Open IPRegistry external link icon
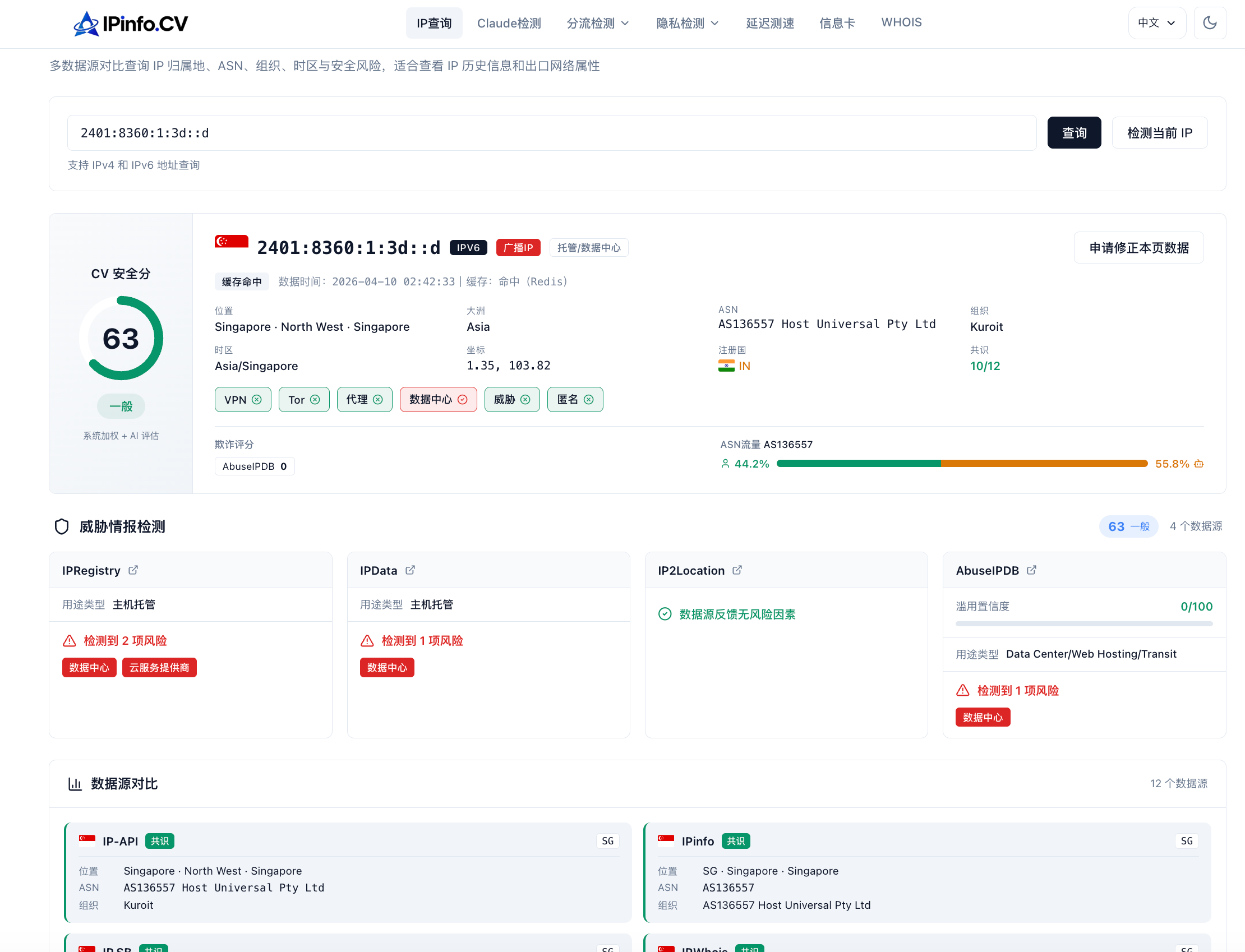The width and height of the screenshot is (1245, 952). click(x=133, y=570)
